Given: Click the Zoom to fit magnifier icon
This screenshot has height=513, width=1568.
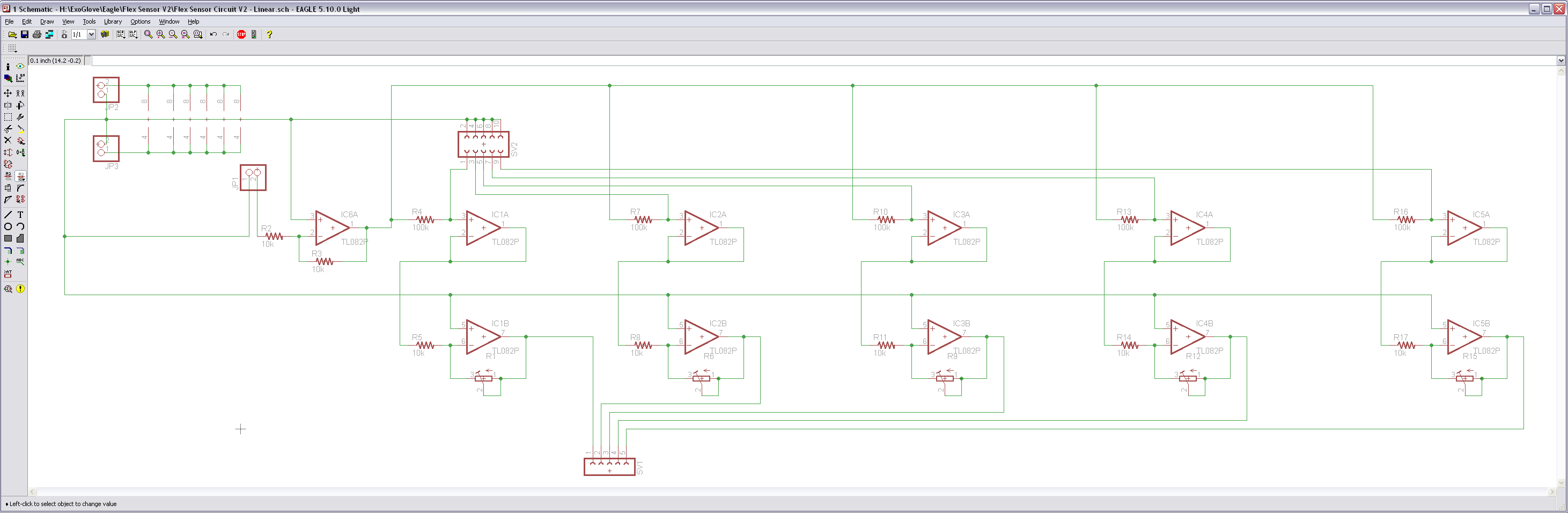Looking at the screenshot, I should [148, 35].
